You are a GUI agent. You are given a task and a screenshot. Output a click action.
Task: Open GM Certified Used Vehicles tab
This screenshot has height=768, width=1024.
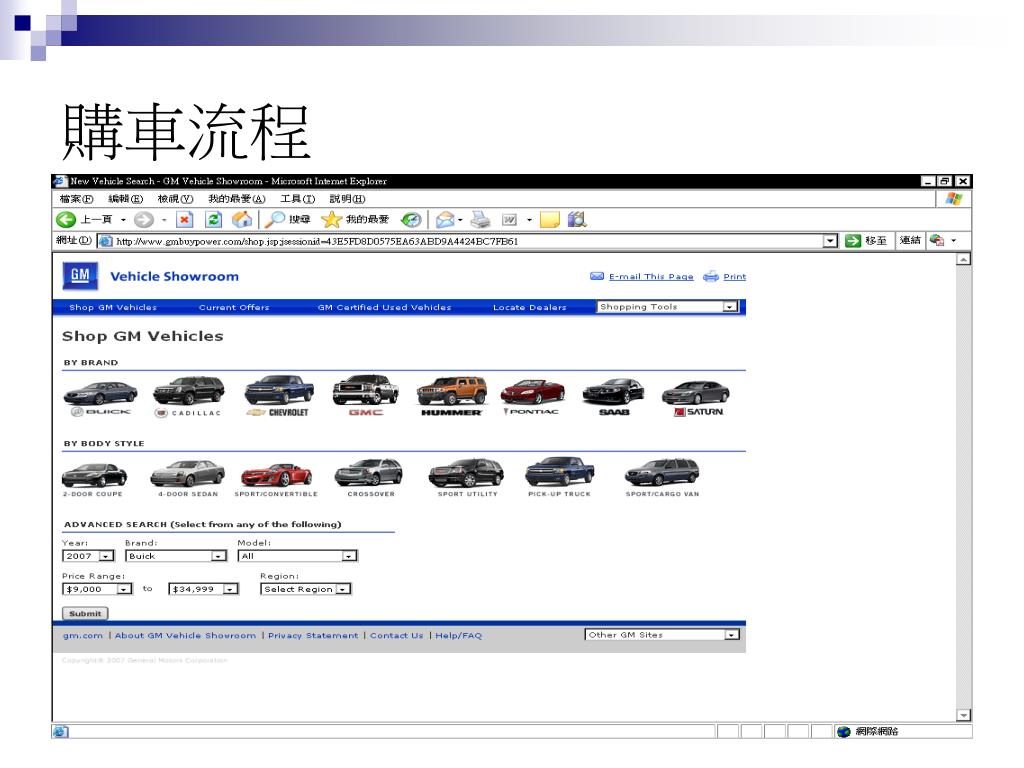(x=384, y=307)
